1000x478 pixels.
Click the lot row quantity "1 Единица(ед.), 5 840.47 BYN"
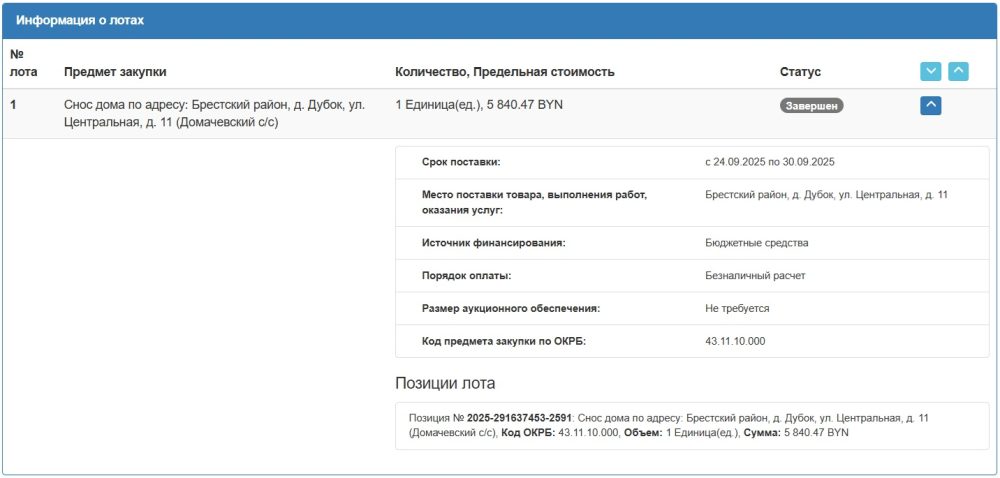(x=479, y=104)
